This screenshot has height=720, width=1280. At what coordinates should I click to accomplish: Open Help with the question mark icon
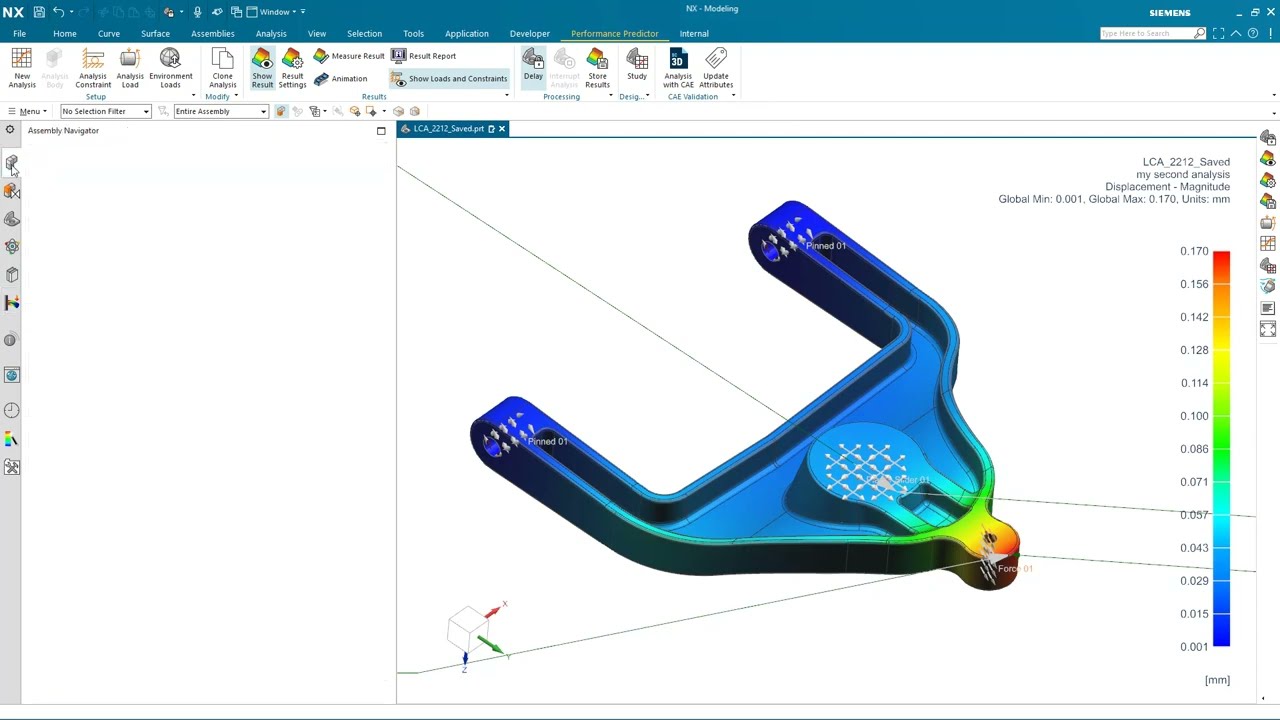[1254, 33]
